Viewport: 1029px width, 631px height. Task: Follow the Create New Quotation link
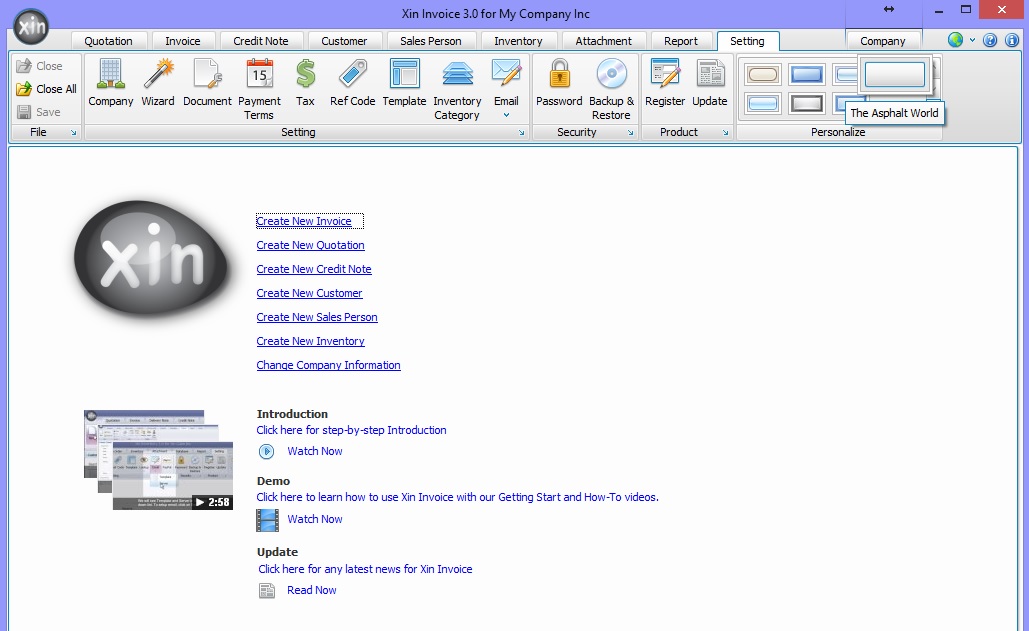310,245
